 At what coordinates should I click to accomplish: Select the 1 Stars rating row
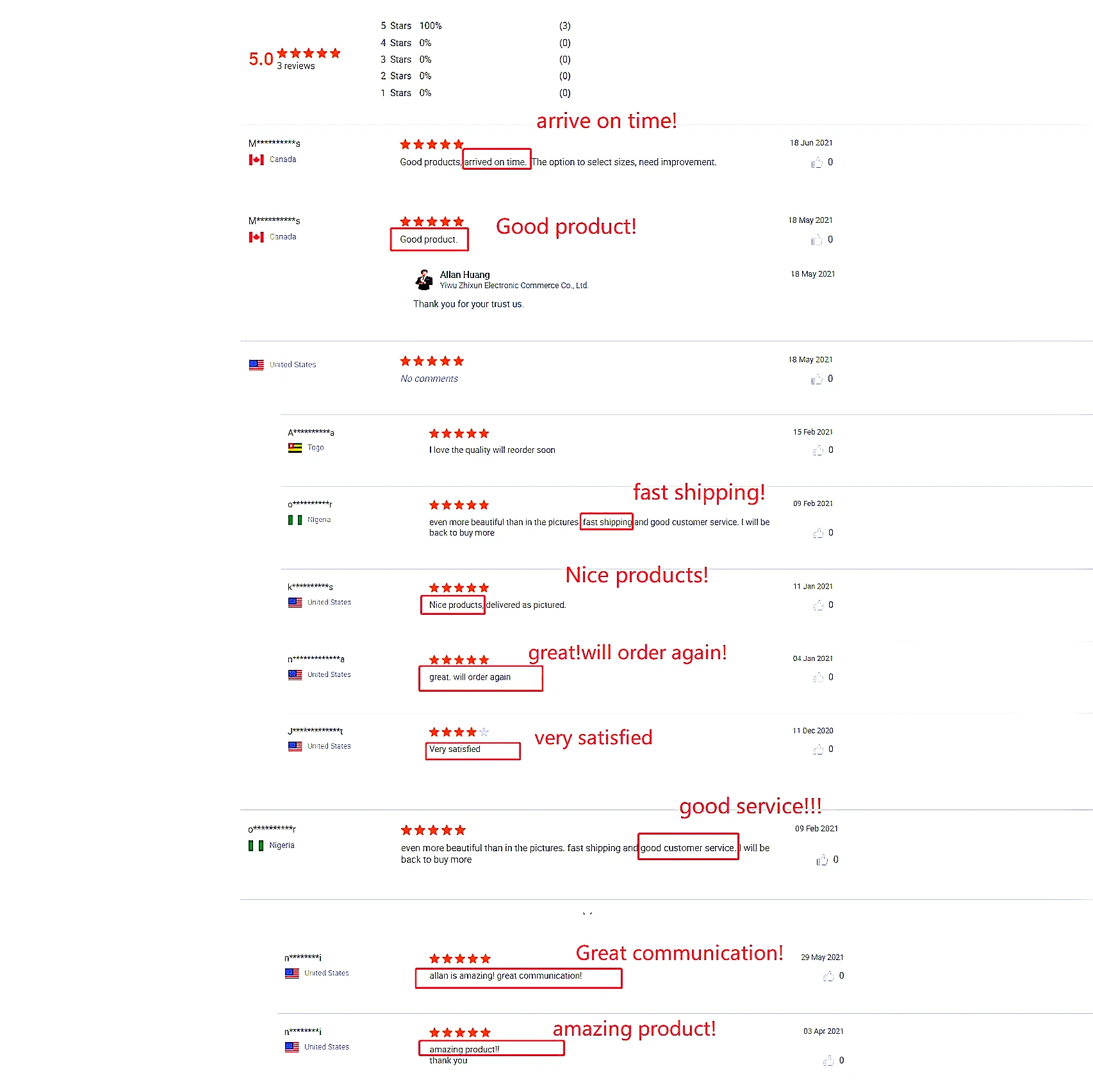click(x=475, y=93)
